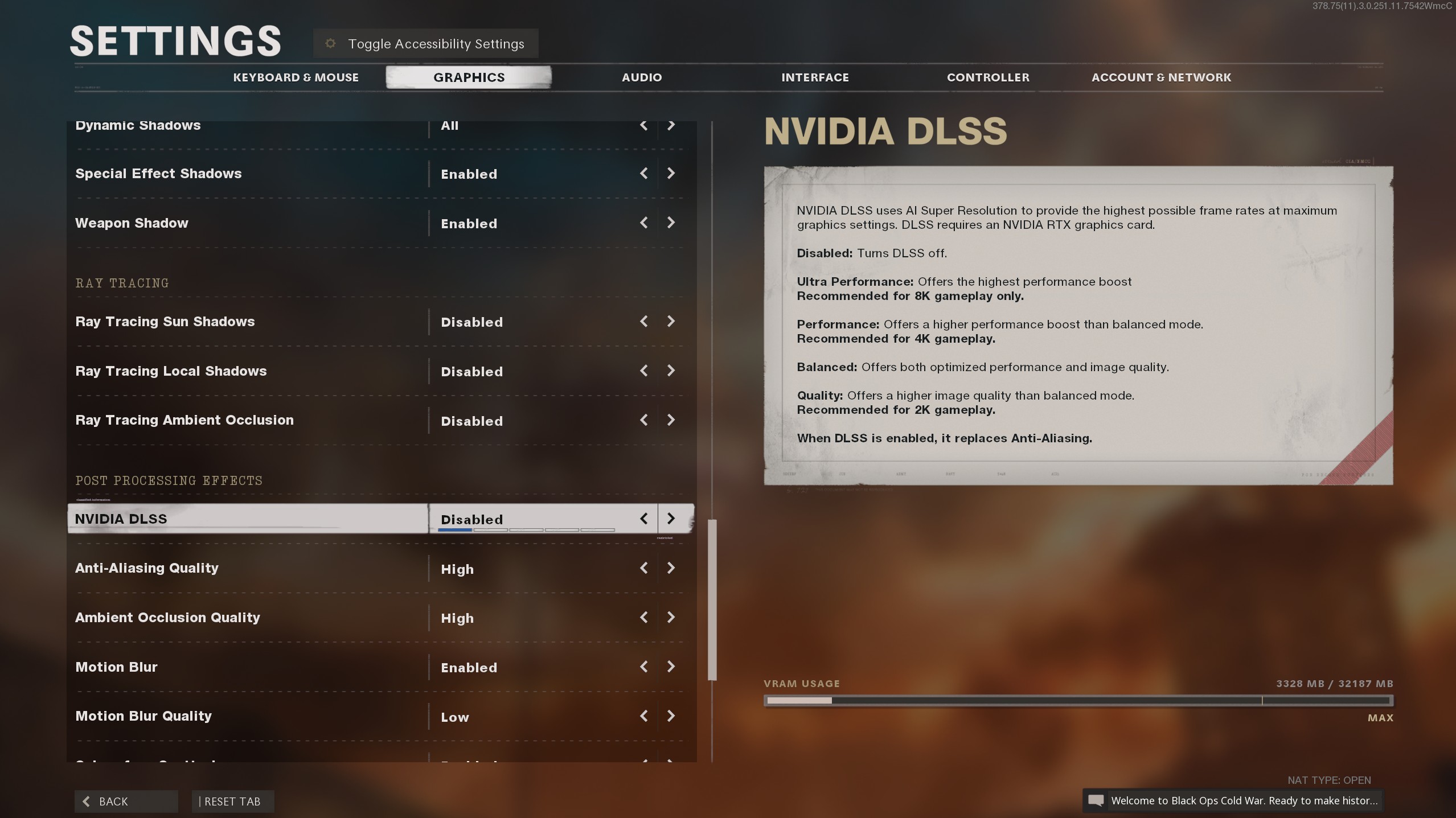Open the Audio tab
Screen dimensions: 1456x818
(642, 77)
